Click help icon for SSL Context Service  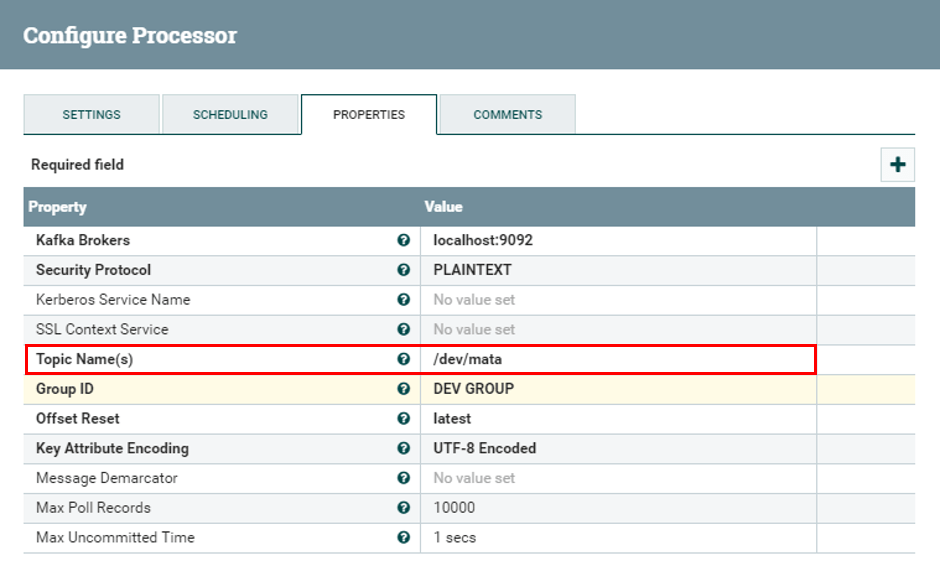(x=403, y=329)
